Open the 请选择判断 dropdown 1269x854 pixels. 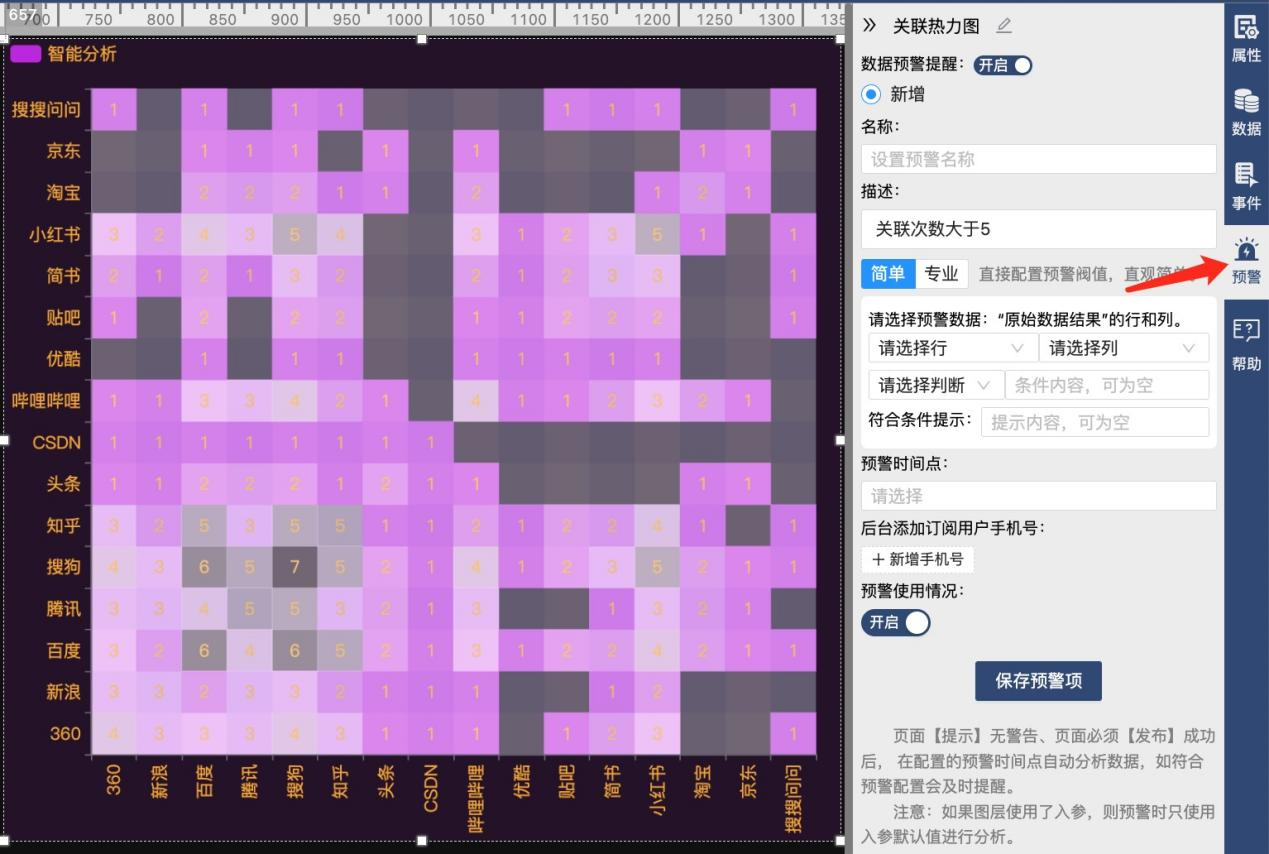point(936,385)
